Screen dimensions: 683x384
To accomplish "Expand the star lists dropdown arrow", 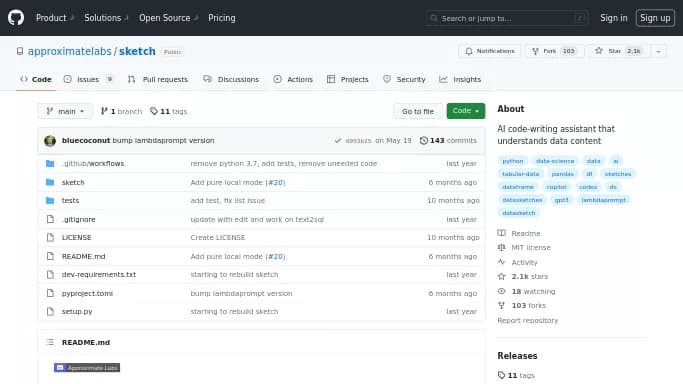I will pyautogui.click(x=658, y=51).
